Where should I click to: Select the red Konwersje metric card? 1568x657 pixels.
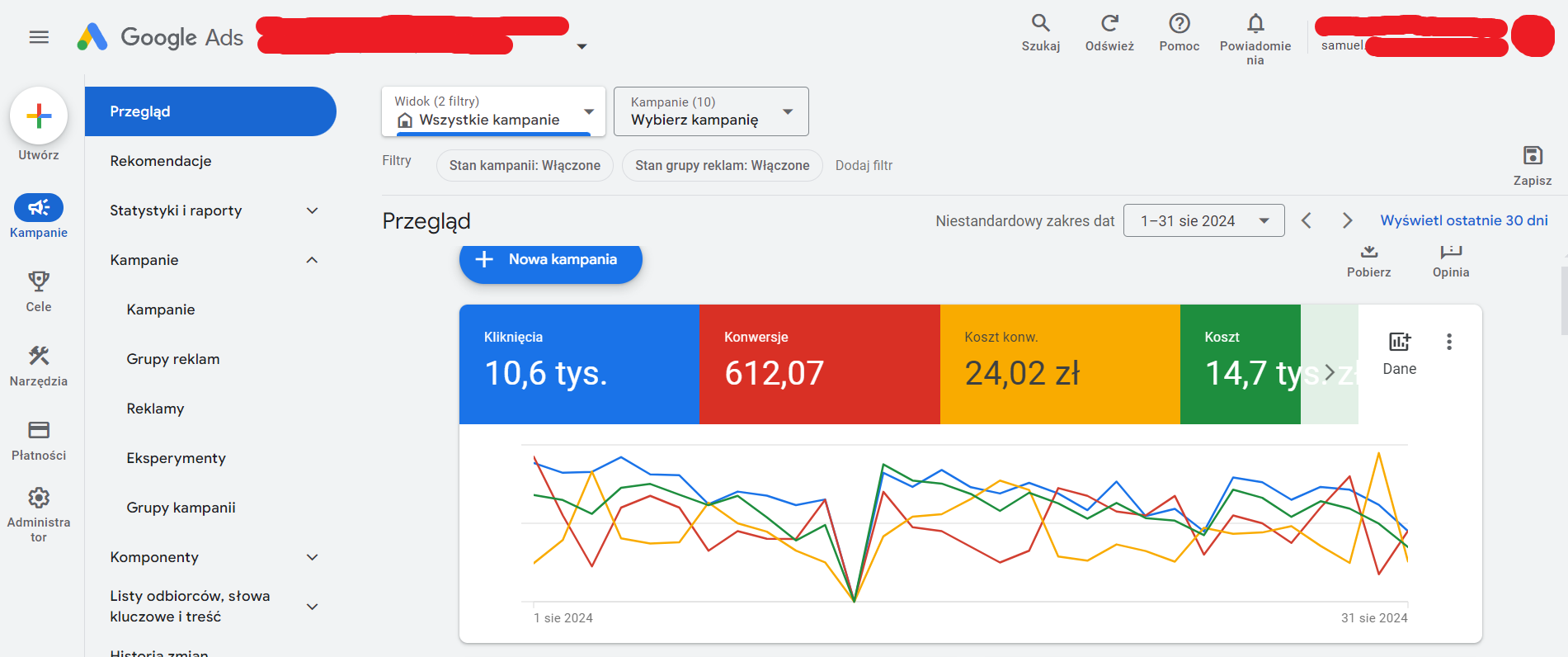click(820, 364)
